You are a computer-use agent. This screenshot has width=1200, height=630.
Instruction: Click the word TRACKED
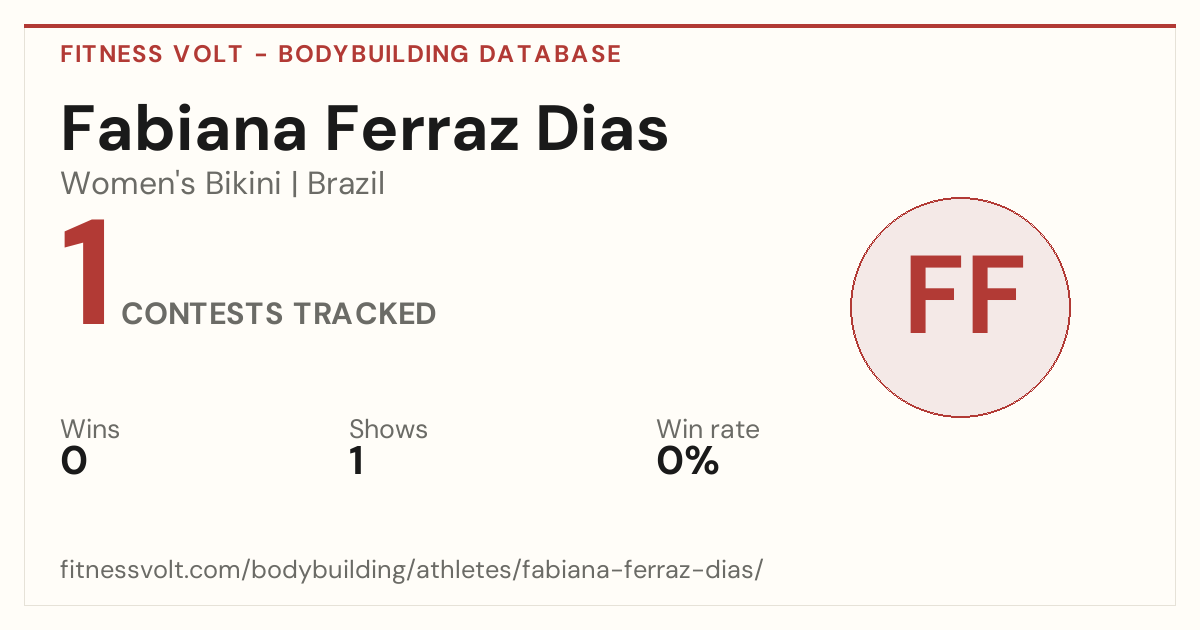tap(364, 314)
